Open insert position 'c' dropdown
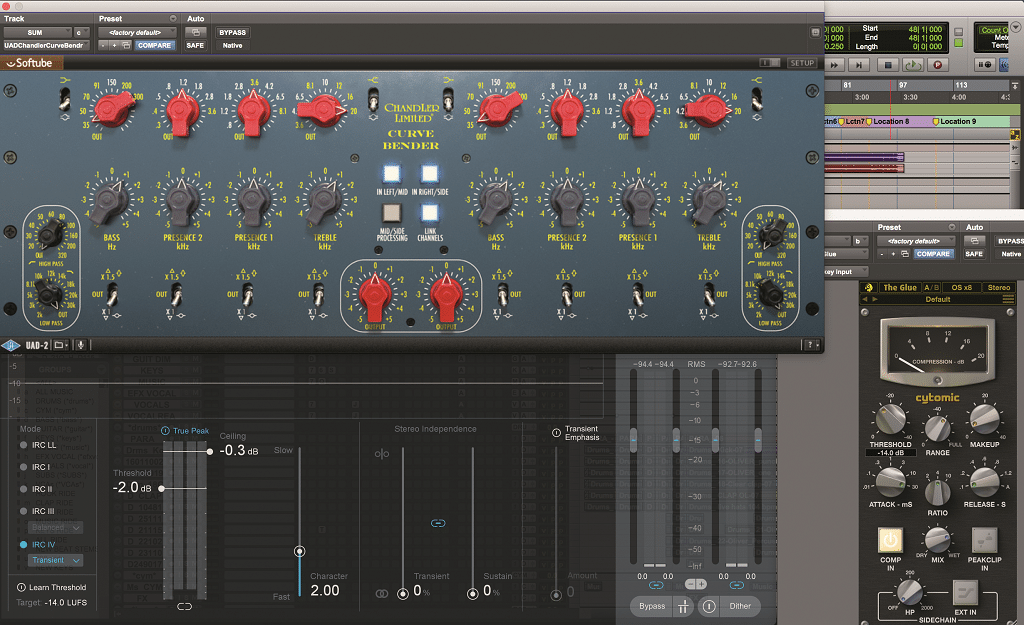This screenshot has height=625, width=1024. 81,33
